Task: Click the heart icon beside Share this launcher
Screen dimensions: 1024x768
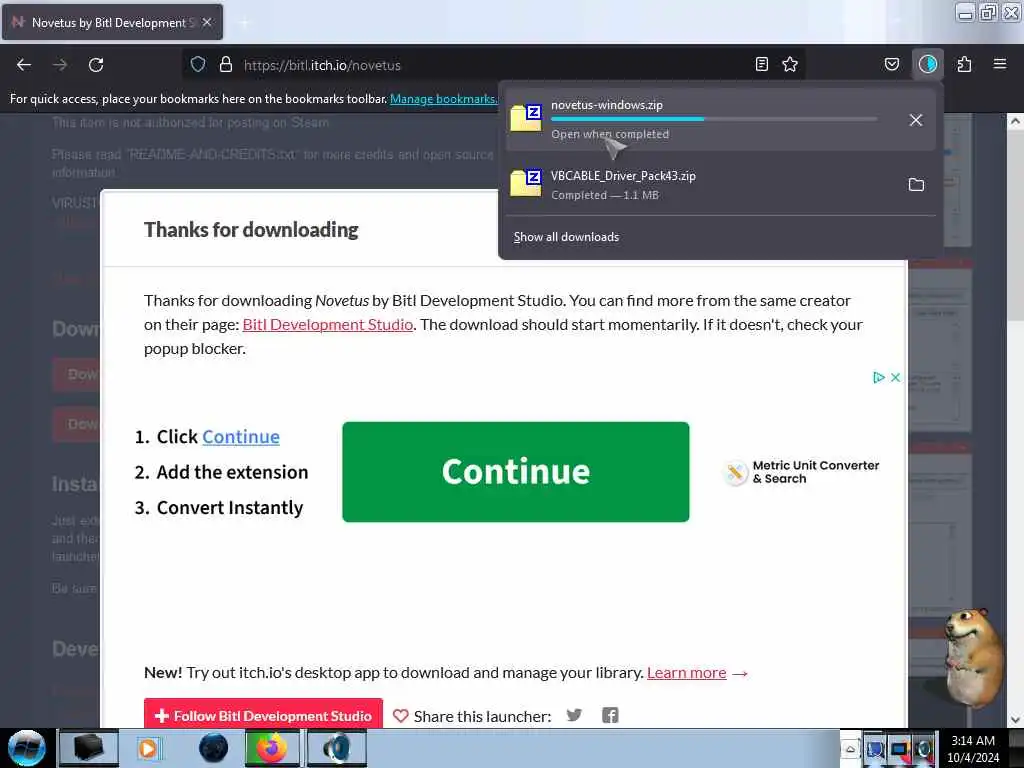Action: [400, 716]
